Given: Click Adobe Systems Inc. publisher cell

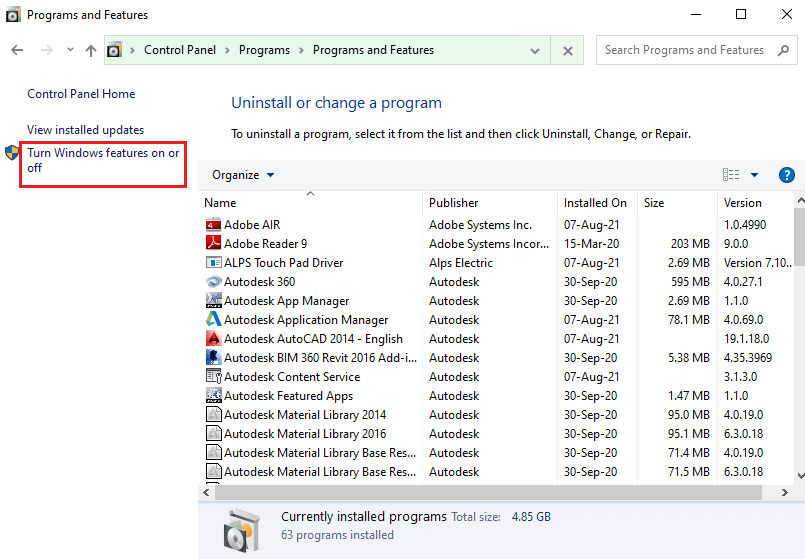Looking at the screenshot, I should [481, 225].
